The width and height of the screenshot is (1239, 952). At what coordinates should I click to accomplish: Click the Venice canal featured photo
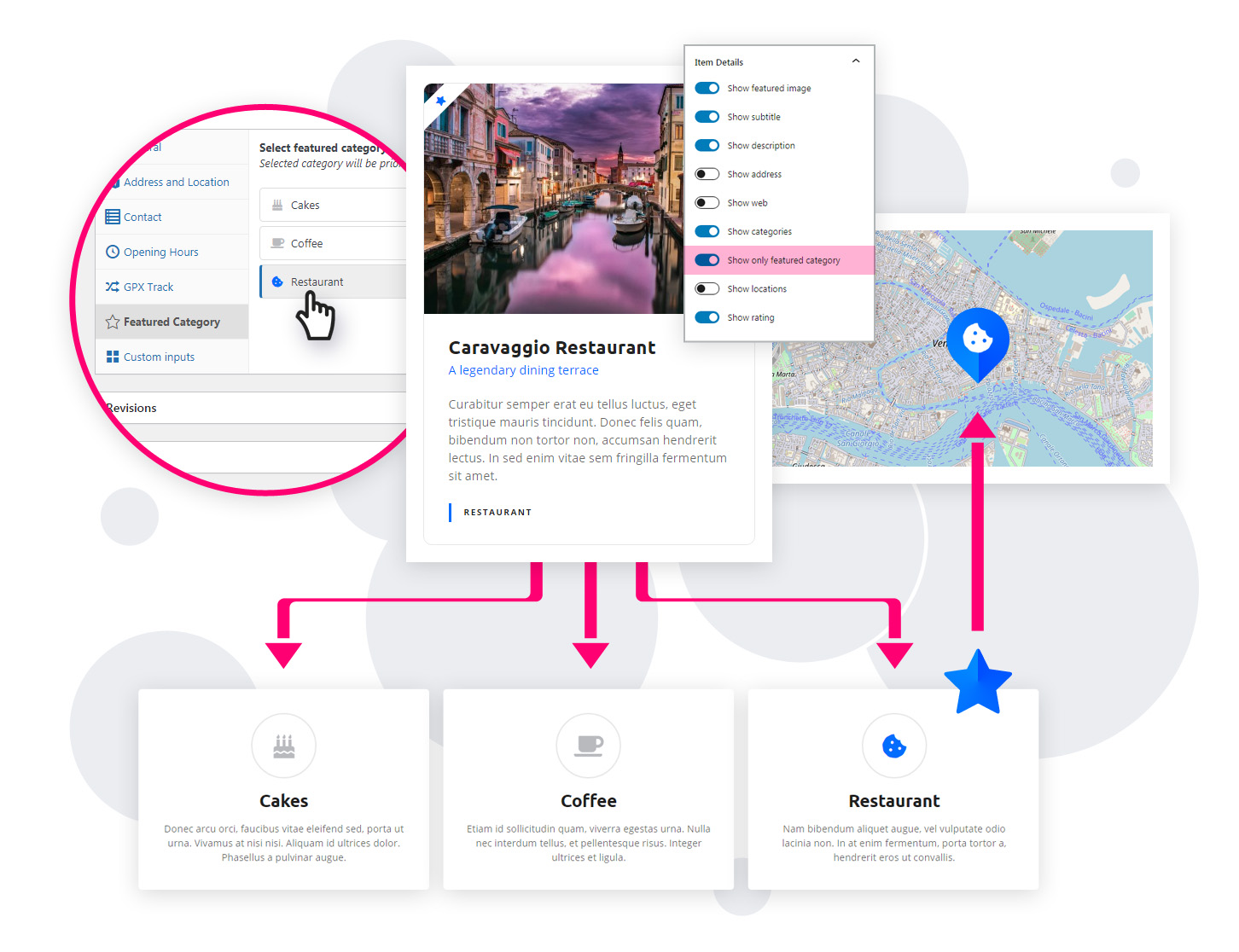[554, 199]
